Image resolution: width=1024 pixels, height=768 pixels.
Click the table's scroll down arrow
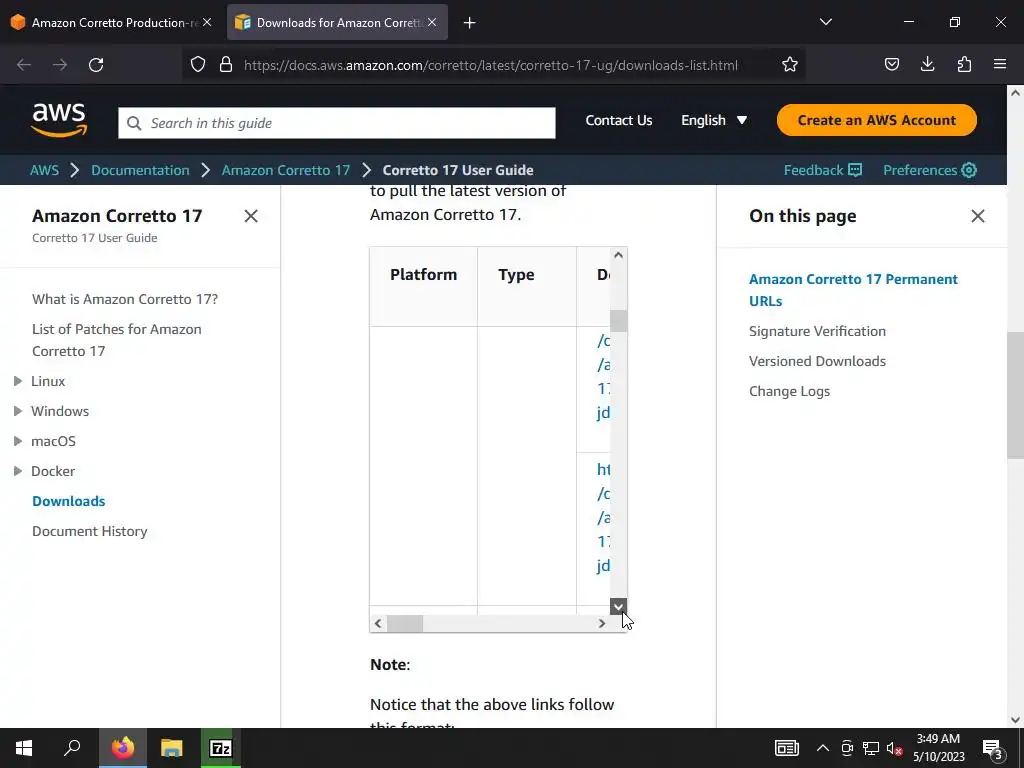pyautogui.click(x=618, y=607)
